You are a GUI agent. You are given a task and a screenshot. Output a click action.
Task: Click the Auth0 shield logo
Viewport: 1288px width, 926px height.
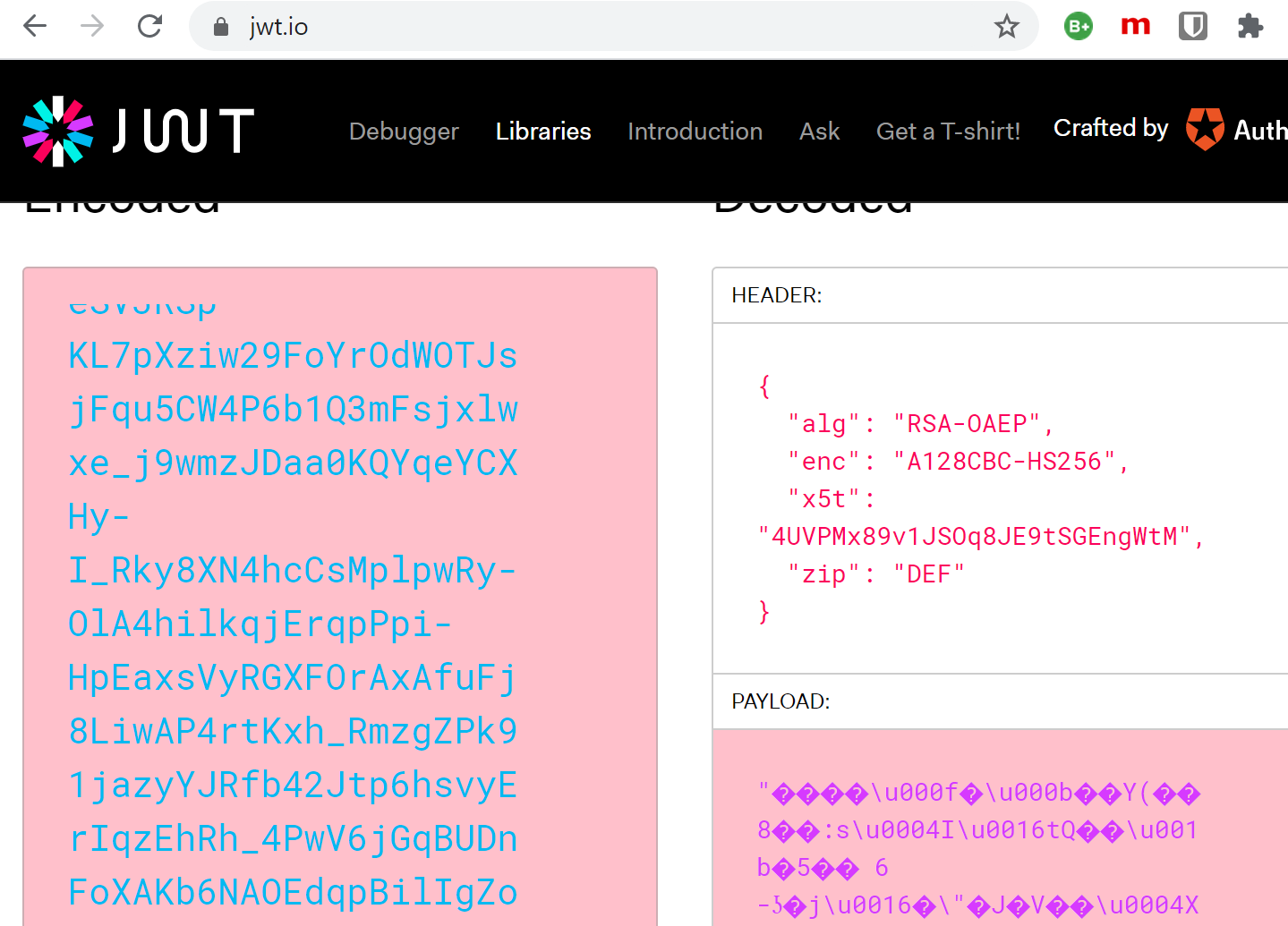(1205, 130)
